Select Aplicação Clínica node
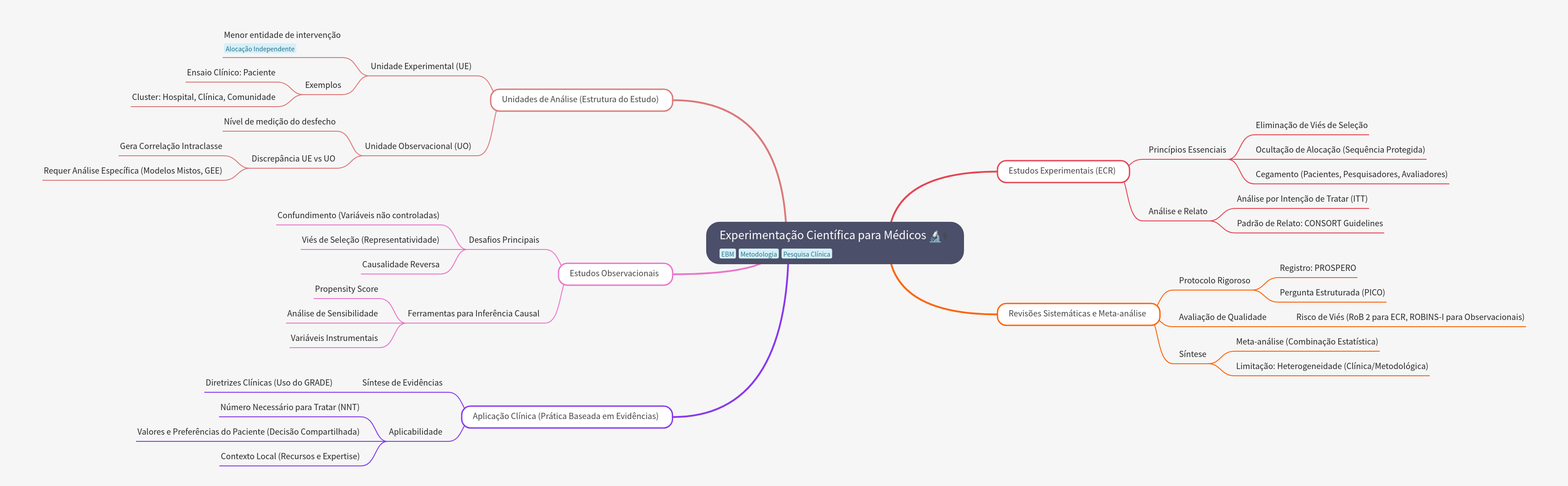The height and width of the screenshot is (486, 1568). 565,416
